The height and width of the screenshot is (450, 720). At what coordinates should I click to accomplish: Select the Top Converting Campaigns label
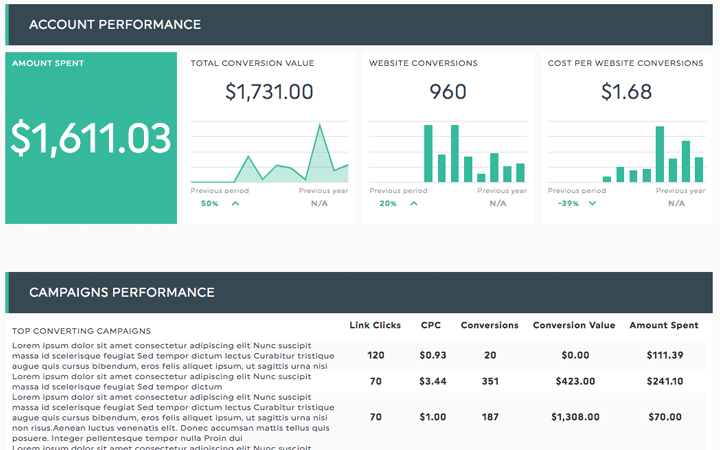[81, 330]
